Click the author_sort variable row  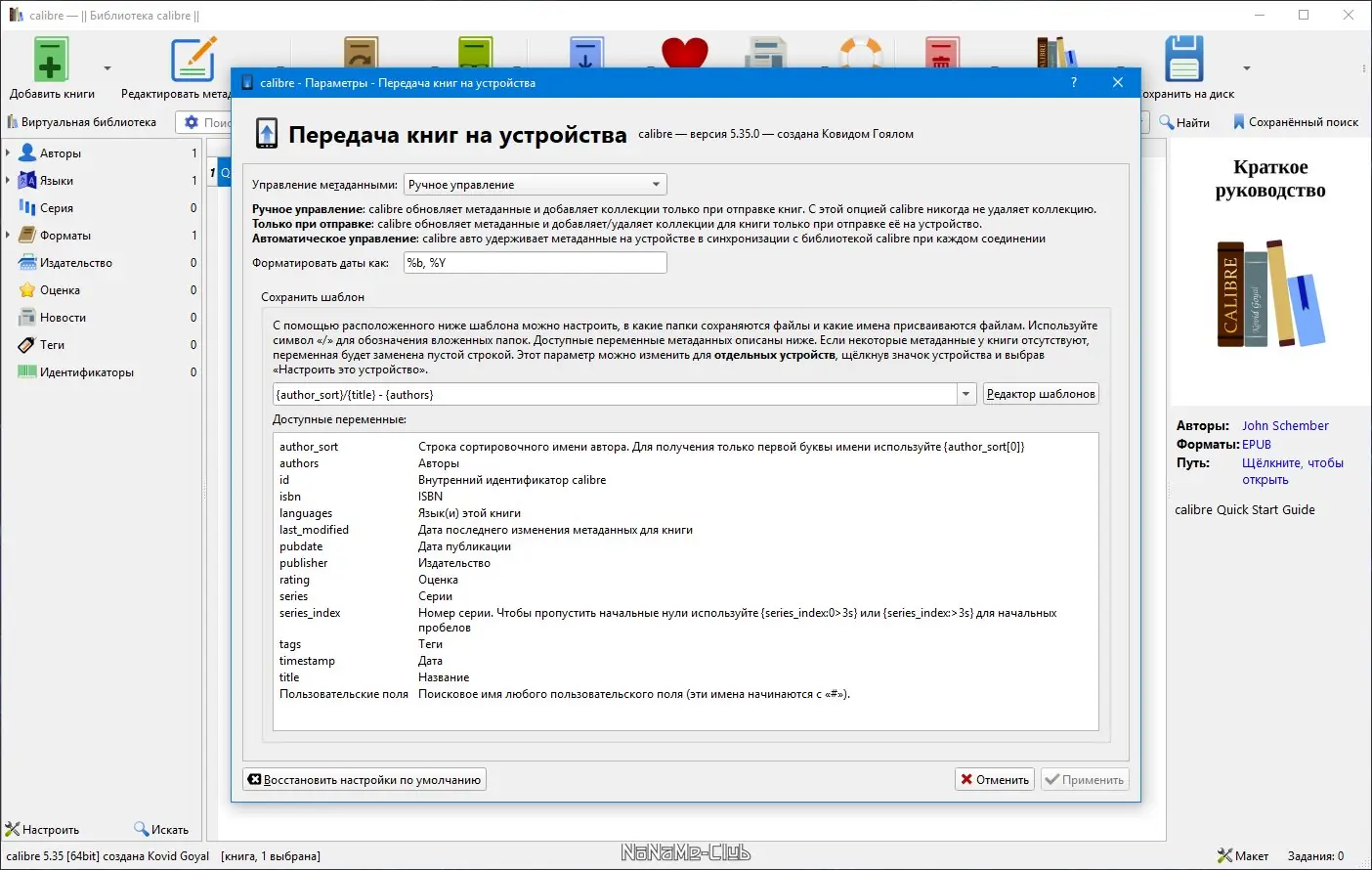(686, 447)
